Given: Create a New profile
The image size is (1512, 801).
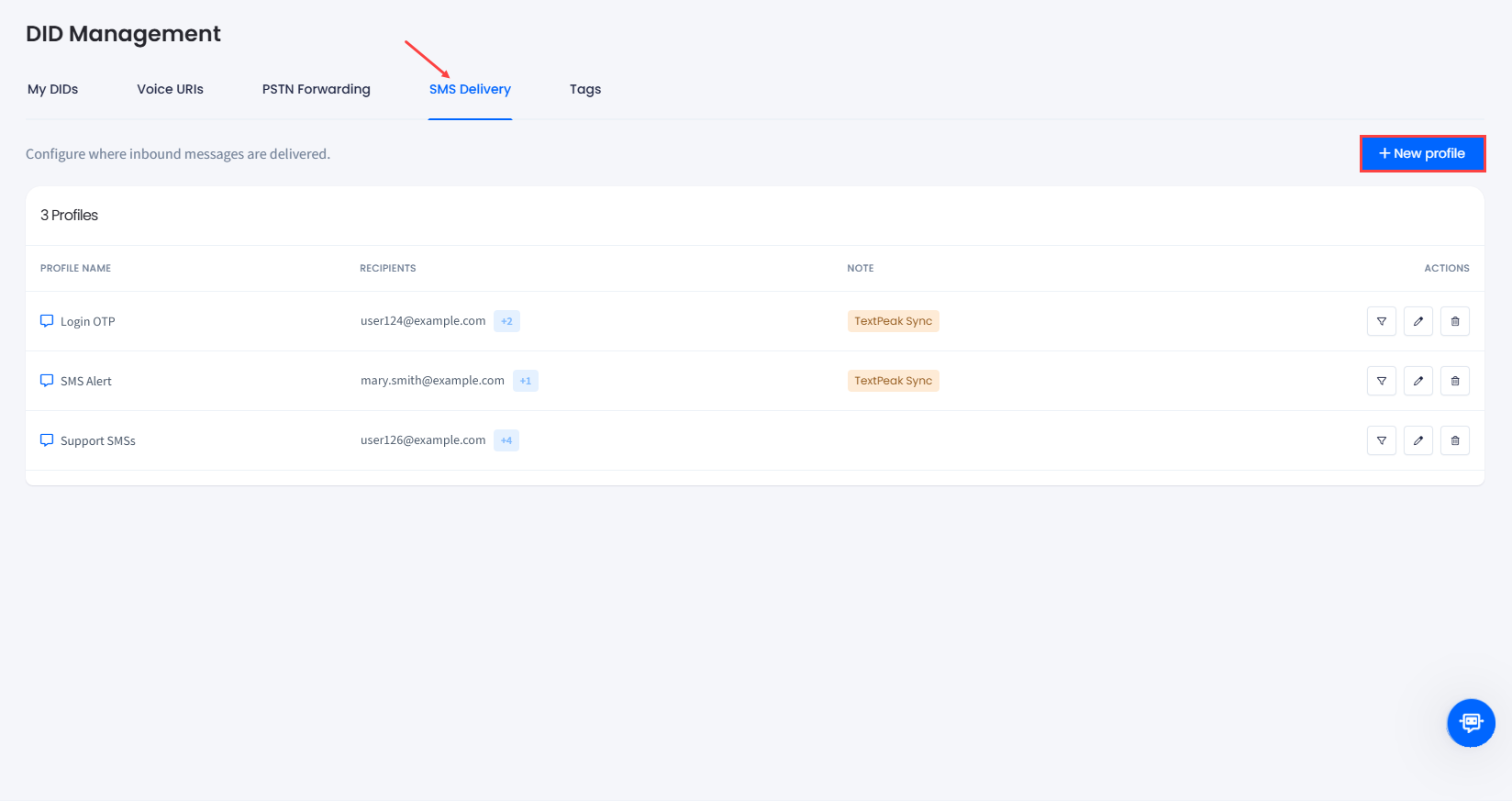Looking at the screenshot, I should pyautogui.click(x=1422, y=153).
